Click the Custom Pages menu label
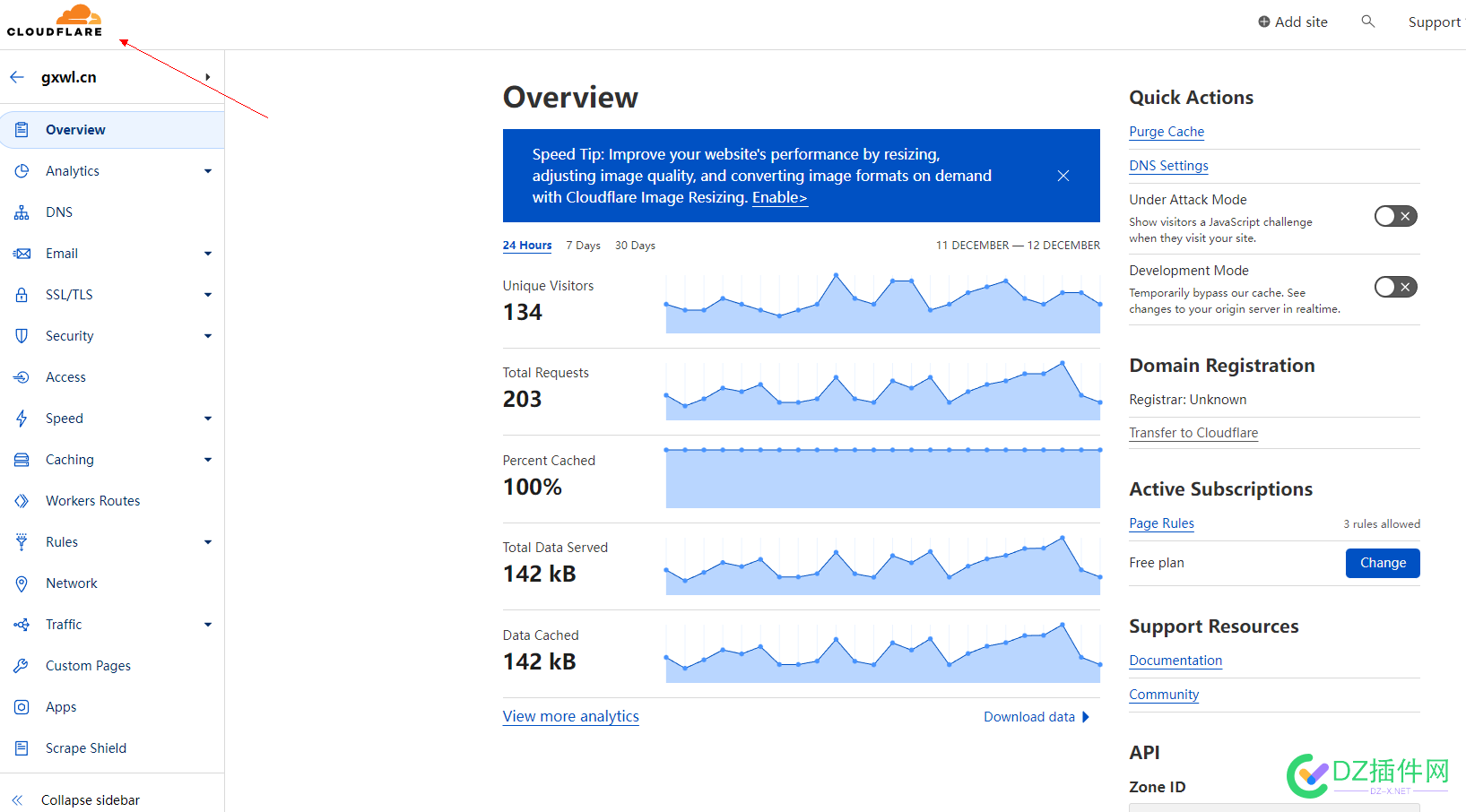Image resolution: width=1466 pixels, height=812 pixels. coord(88,666)
